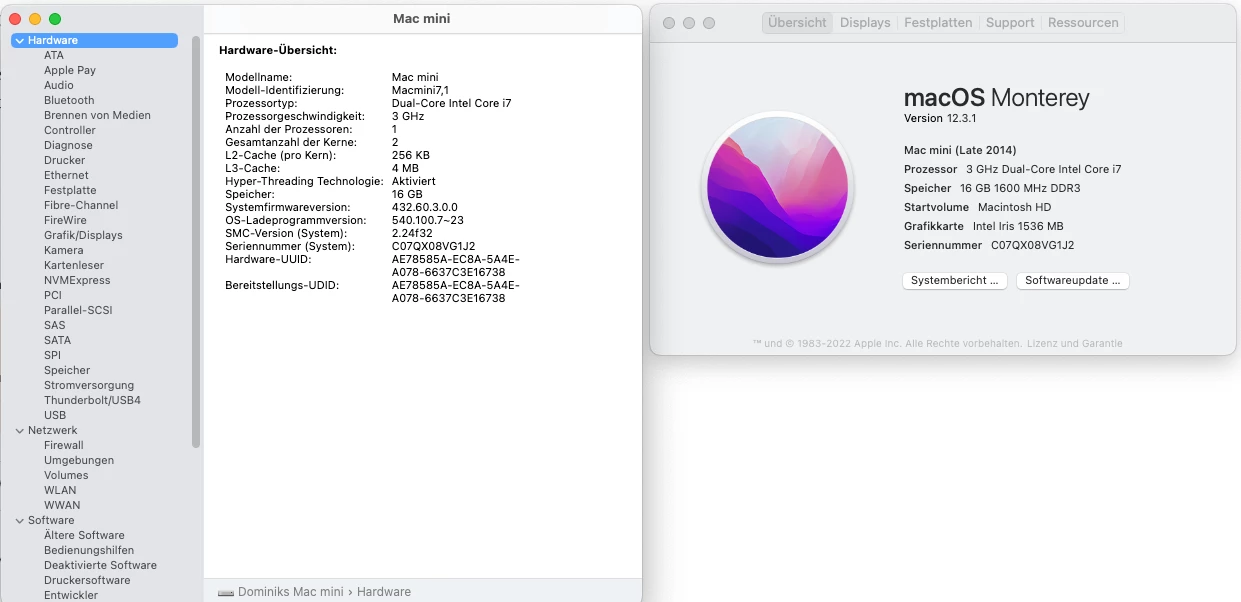1241x602 pixels.
Task: Select Grafik/Displays in the sidebar
Action: [83, 235]
